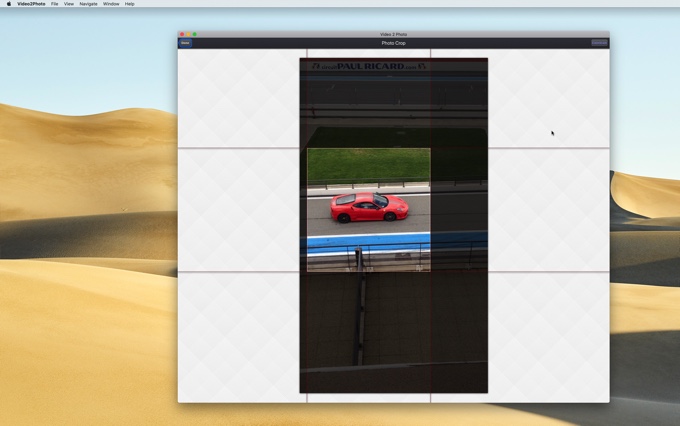Click the lower horizontal crop guide line
The width and height of the screenshot is (680, 426).
click(240, 271)
